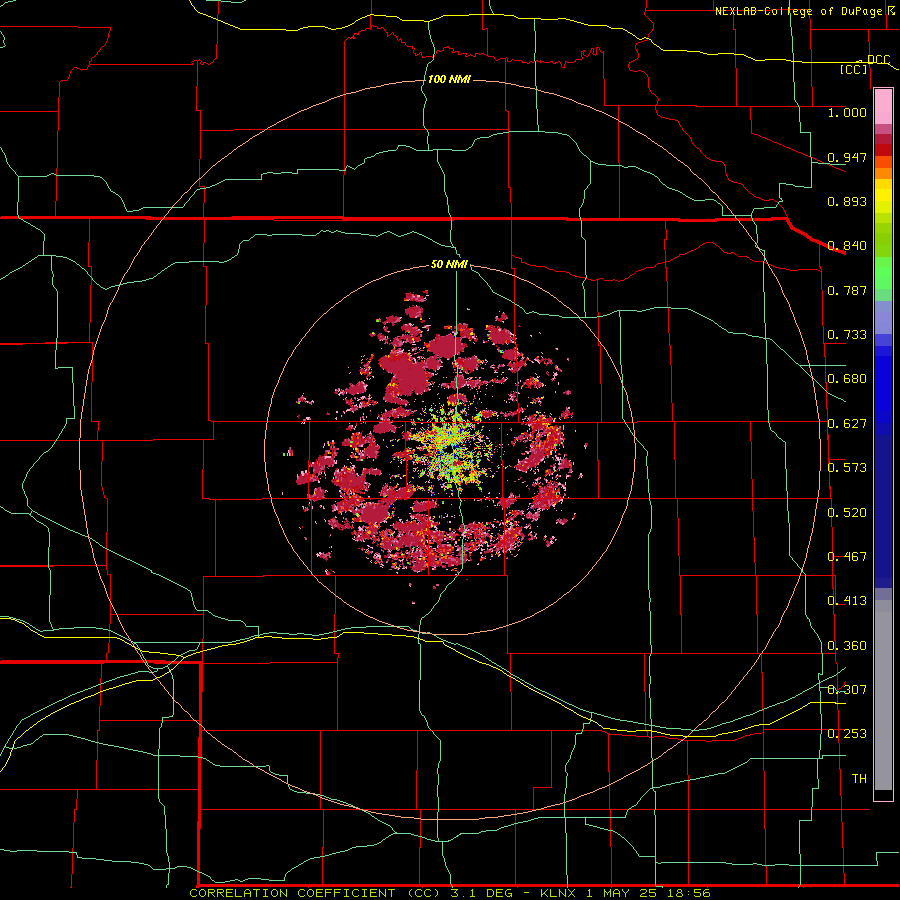Click the 50 NMI range ring label

[x=449, y=265]
